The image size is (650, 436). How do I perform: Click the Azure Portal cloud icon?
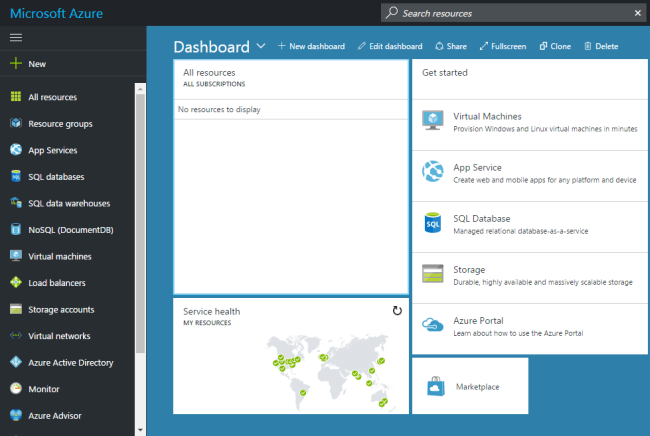(x=432, y=325)
